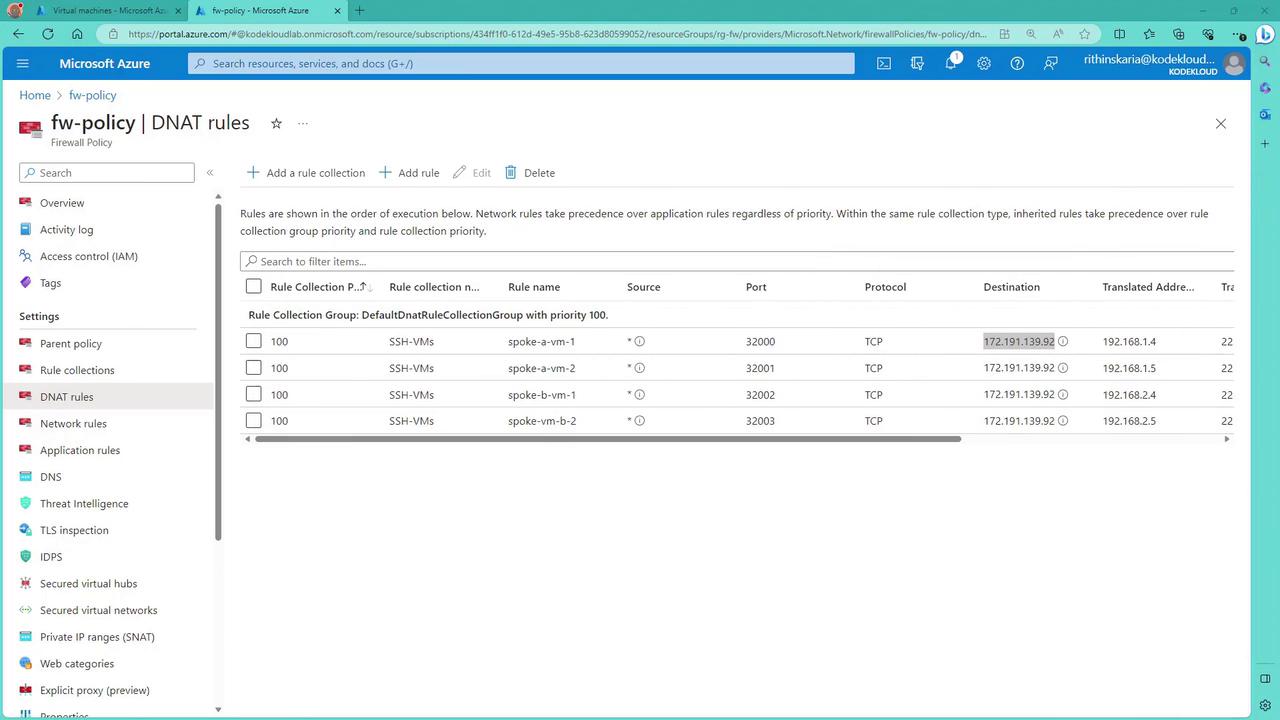Navigate to Home breadcrumb link

[x=35, y=95]
